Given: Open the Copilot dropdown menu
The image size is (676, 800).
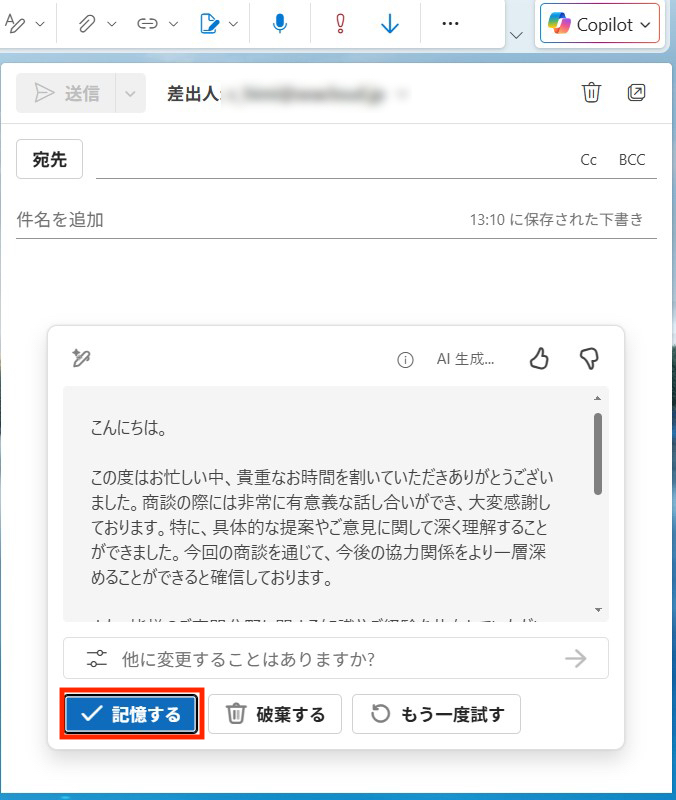Looking at the screenshot, I should click(x=599, y=24).
